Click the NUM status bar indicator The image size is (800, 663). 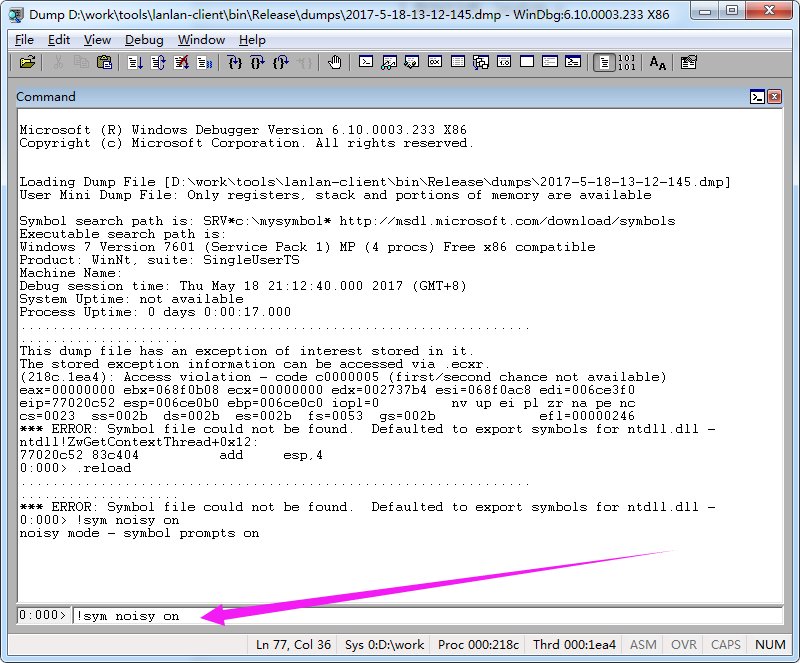(770, 645)
